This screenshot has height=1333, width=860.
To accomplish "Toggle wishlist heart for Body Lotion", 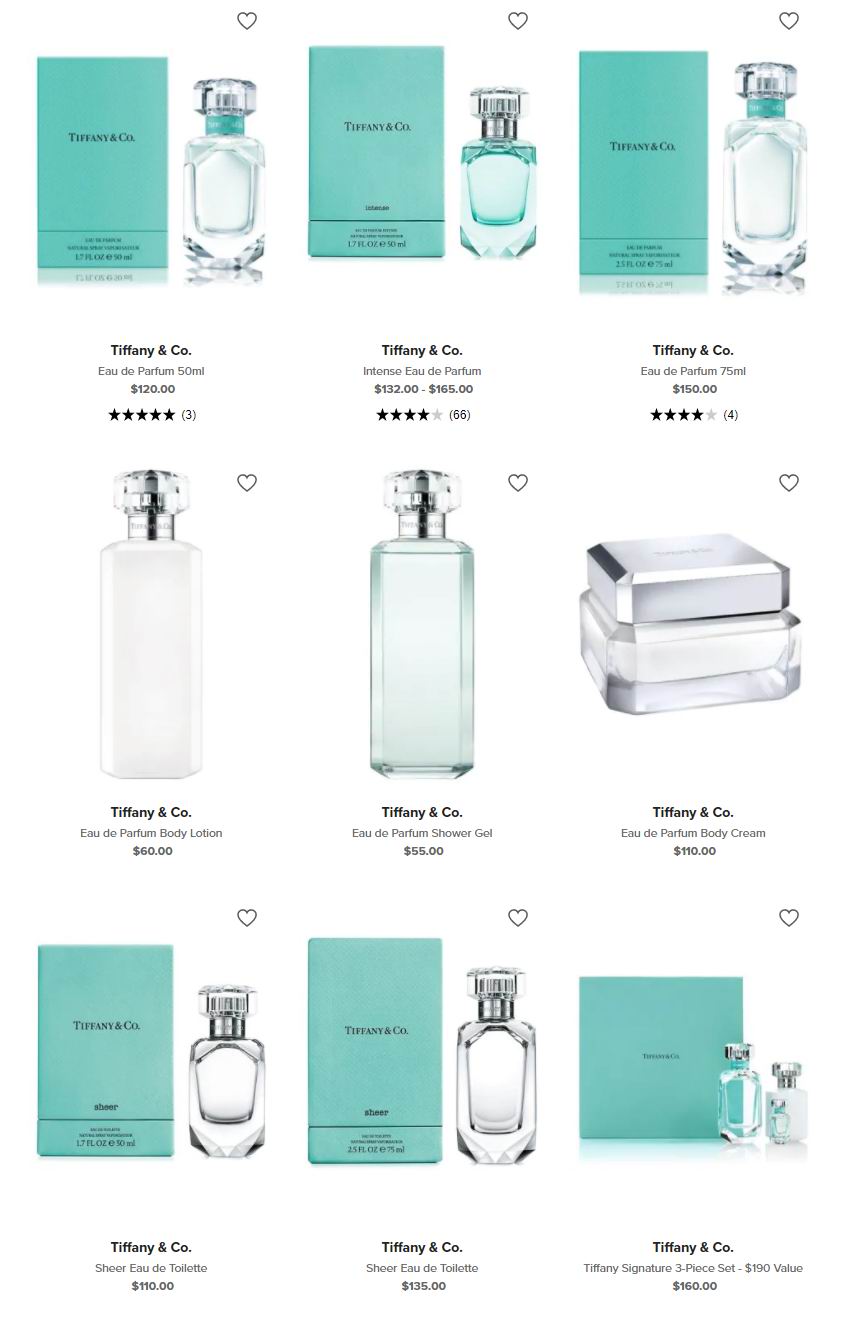I will tap(247, 483).
